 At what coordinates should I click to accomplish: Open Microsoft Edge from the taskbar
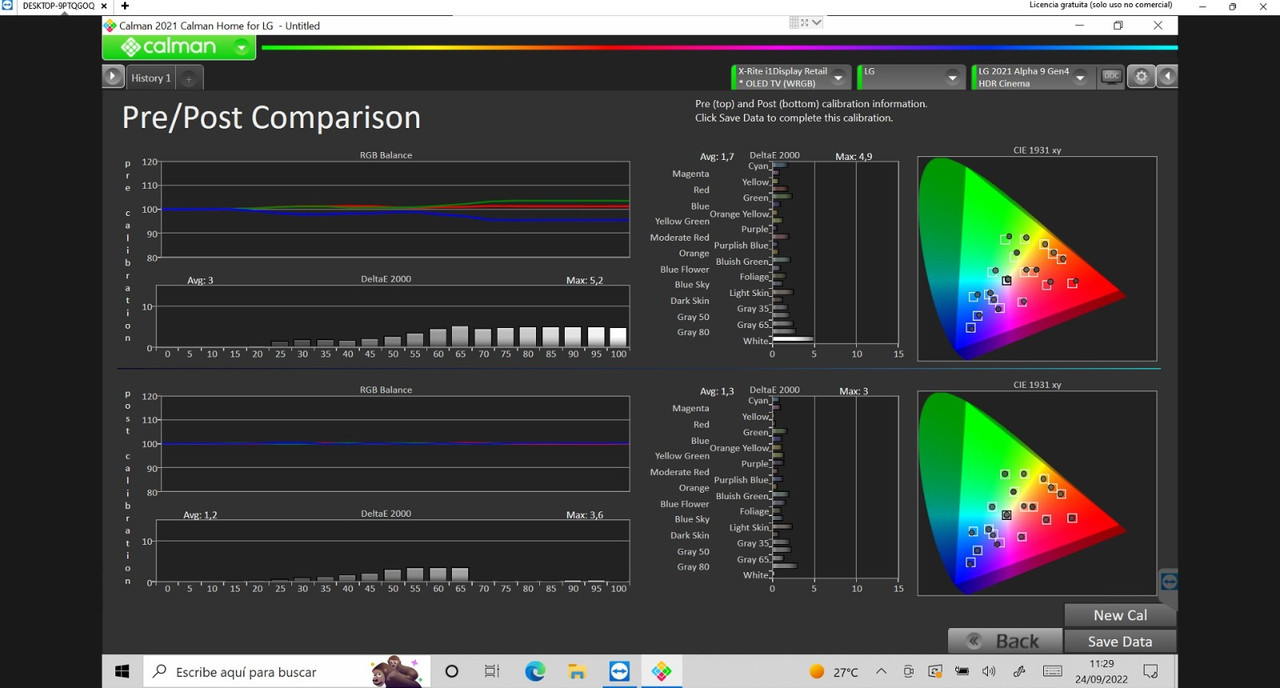[x=535, y=672]
